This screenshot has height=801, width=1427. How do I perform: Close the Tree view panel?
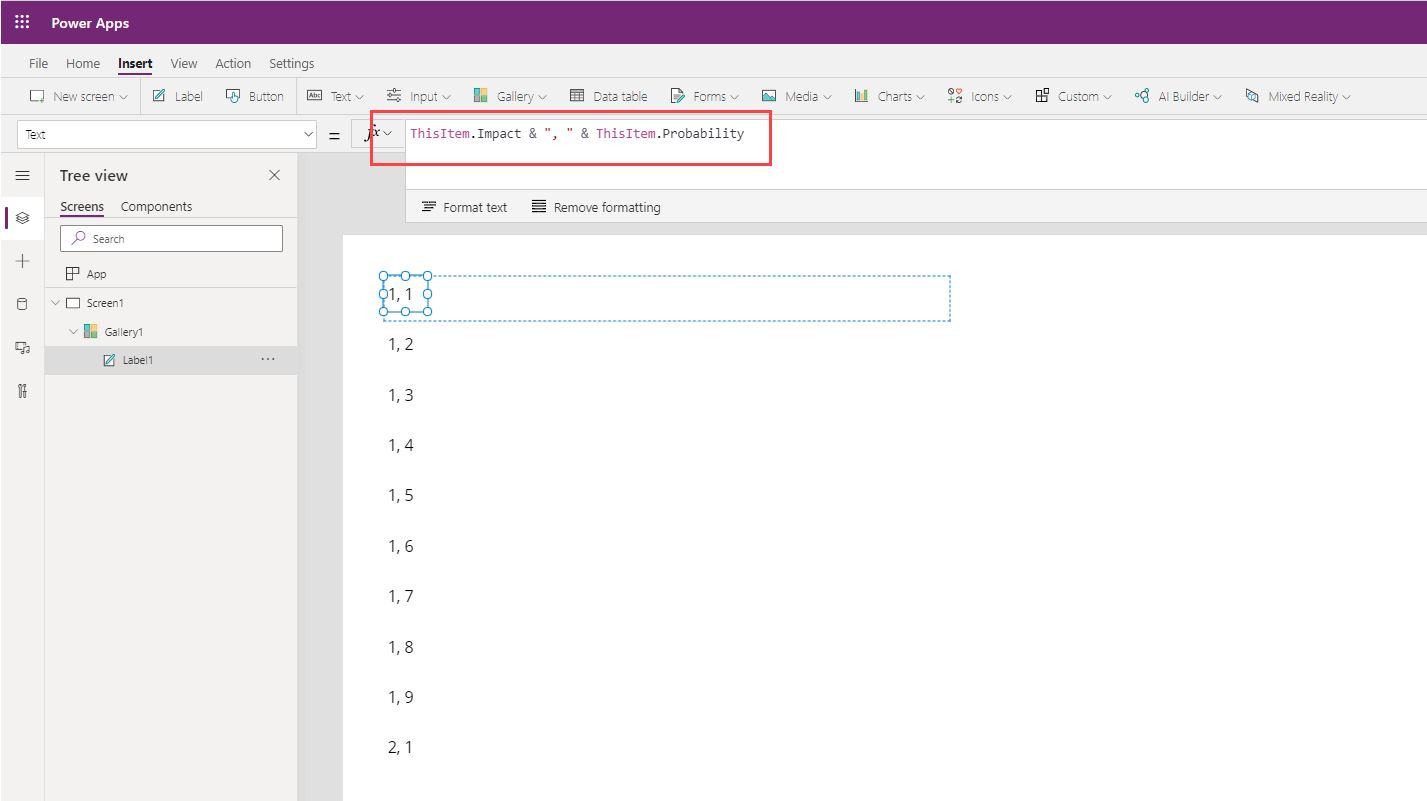click(x=275, y=175)
